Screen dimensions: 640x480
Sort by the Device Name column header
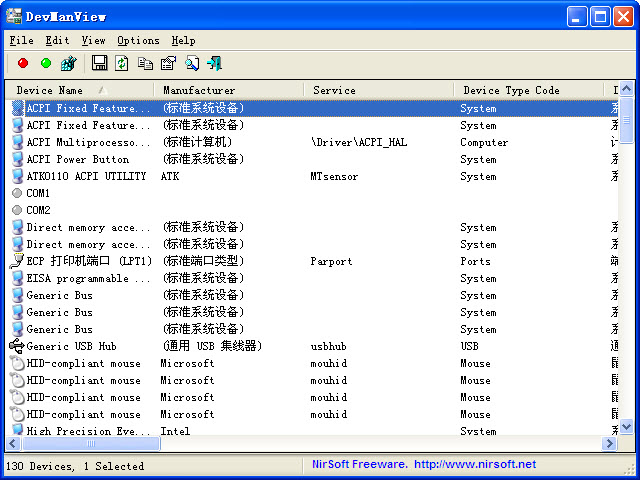point(80,90)
